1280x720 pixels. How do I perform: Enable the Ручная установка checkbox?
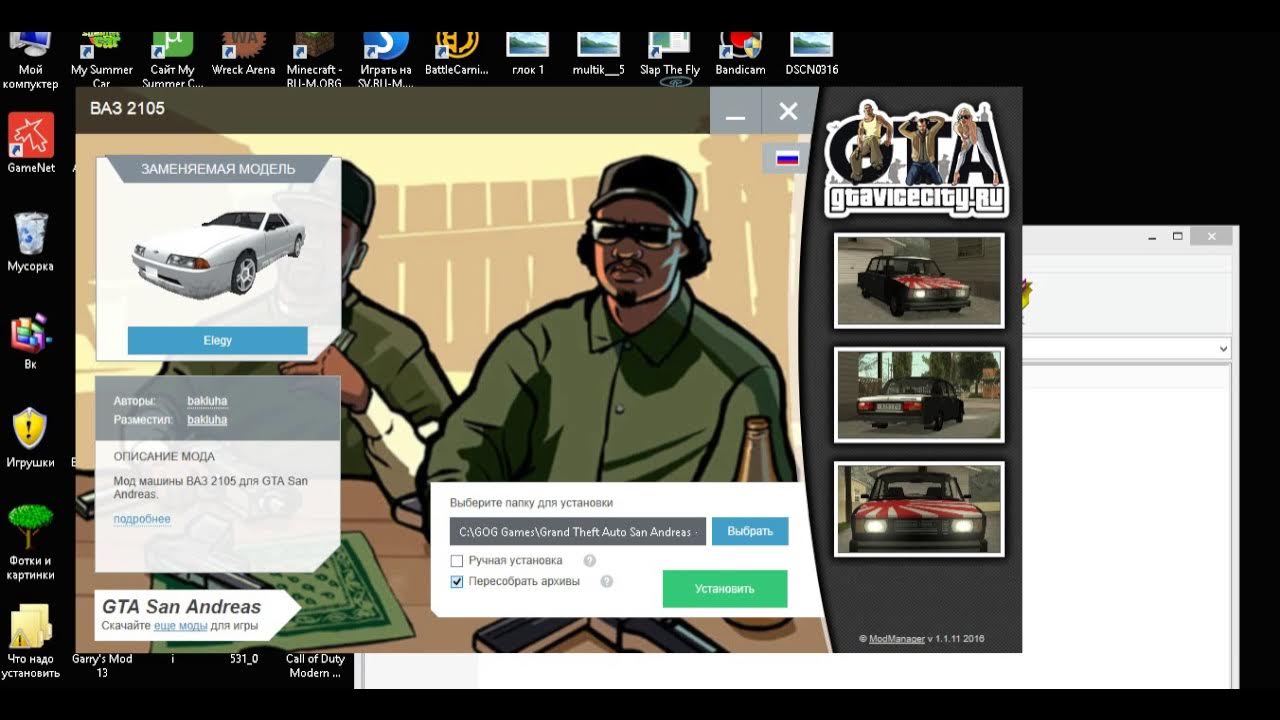tap(457, 561)
